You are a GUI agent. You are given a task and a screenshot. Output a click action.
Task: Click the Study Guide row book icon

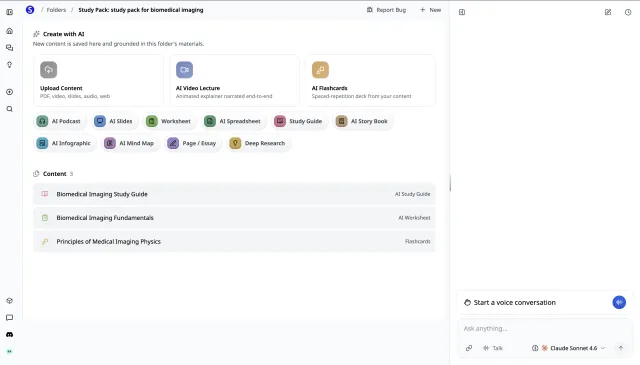click(45, 194)
